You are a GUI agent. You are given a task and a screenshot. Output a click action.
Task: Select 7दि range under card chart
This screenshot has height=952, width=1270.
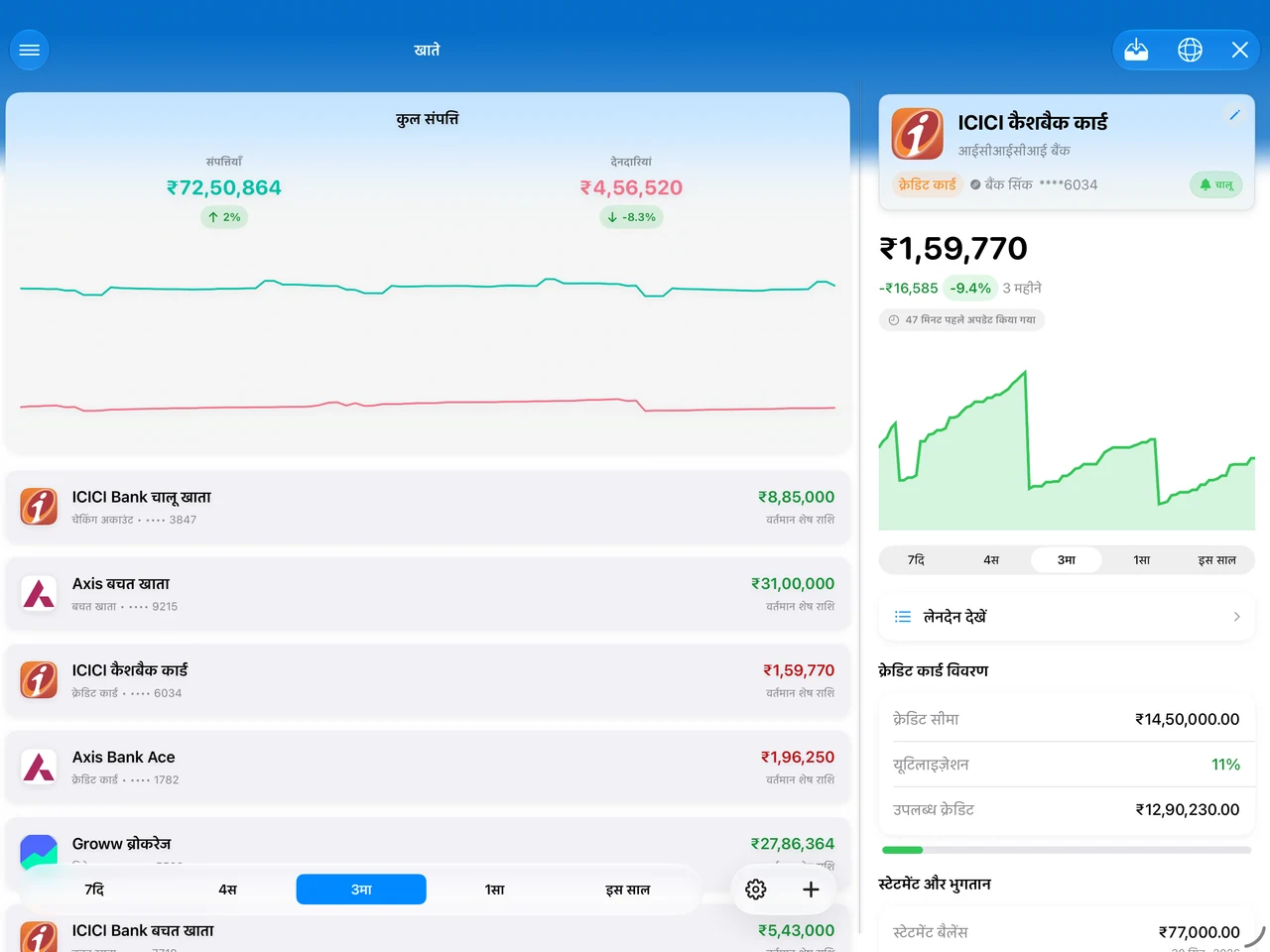(x=917, y=560)
